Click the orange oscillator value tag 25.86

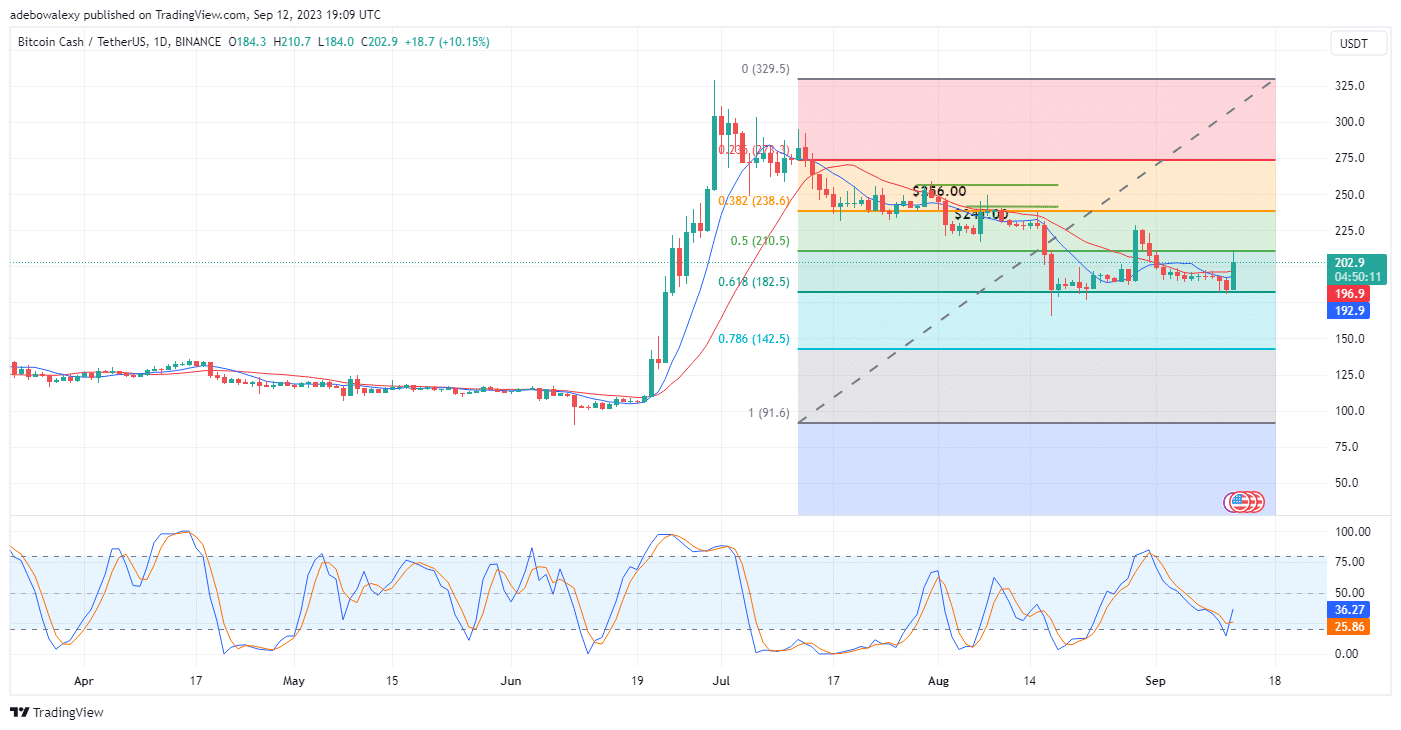[x=1348, y=626]
